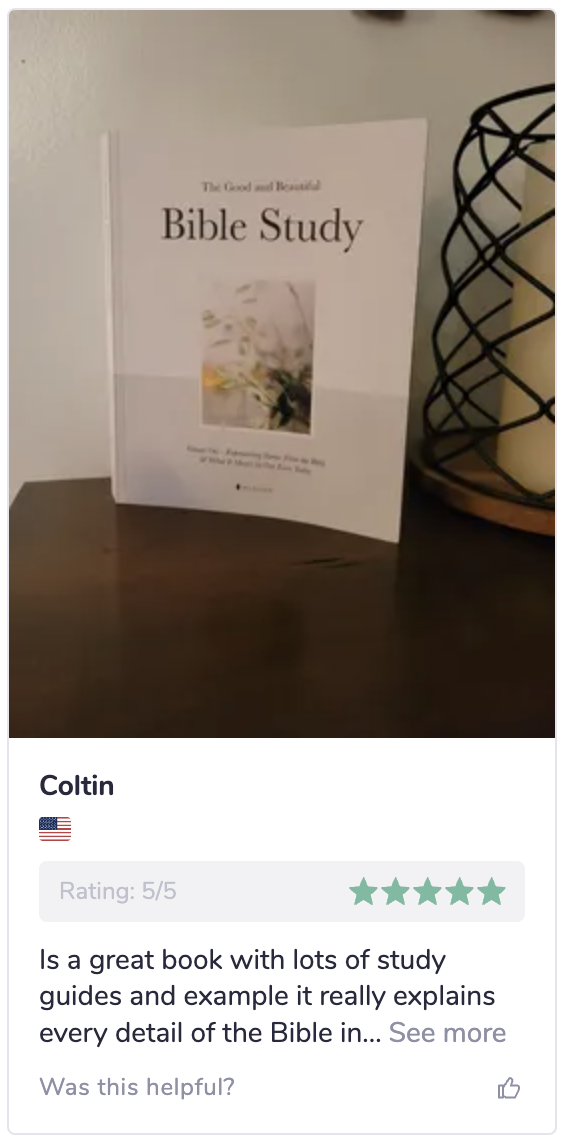
Task: Click reviewer name Coltin
Action: [x=77, y=786]
